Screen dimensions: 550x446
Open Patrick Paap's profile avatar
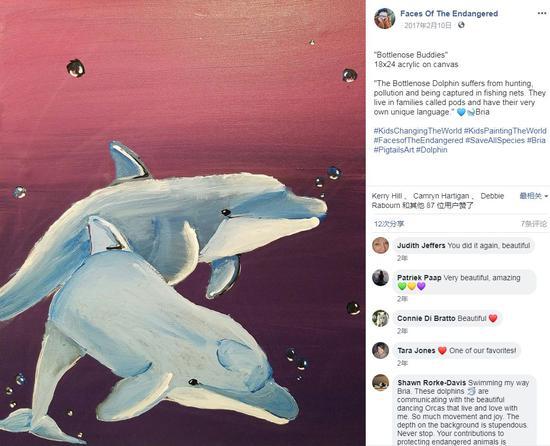tap(381, 278)
